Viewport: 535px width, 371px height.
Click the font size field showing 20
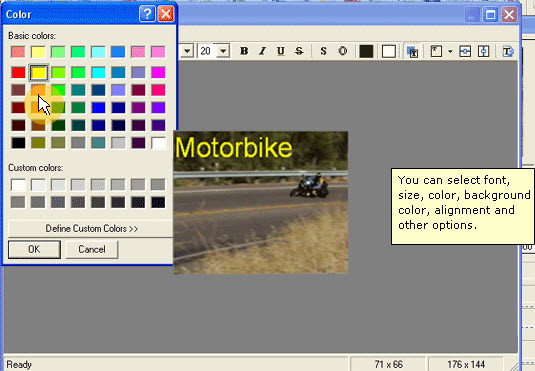207,51
